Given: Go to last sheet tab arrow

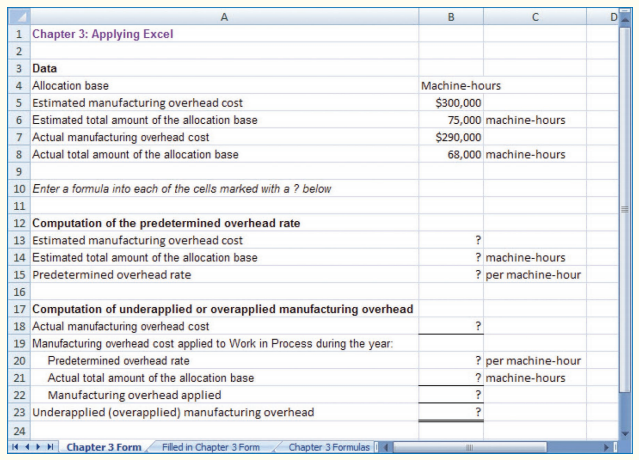Looking at the screenshot, I should [50, 447].
